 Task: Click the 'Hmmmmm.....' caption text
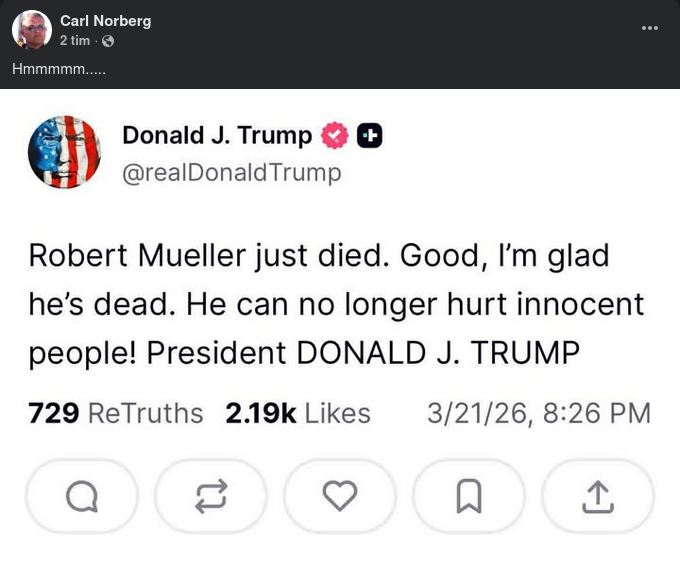[x=59, y=69]
